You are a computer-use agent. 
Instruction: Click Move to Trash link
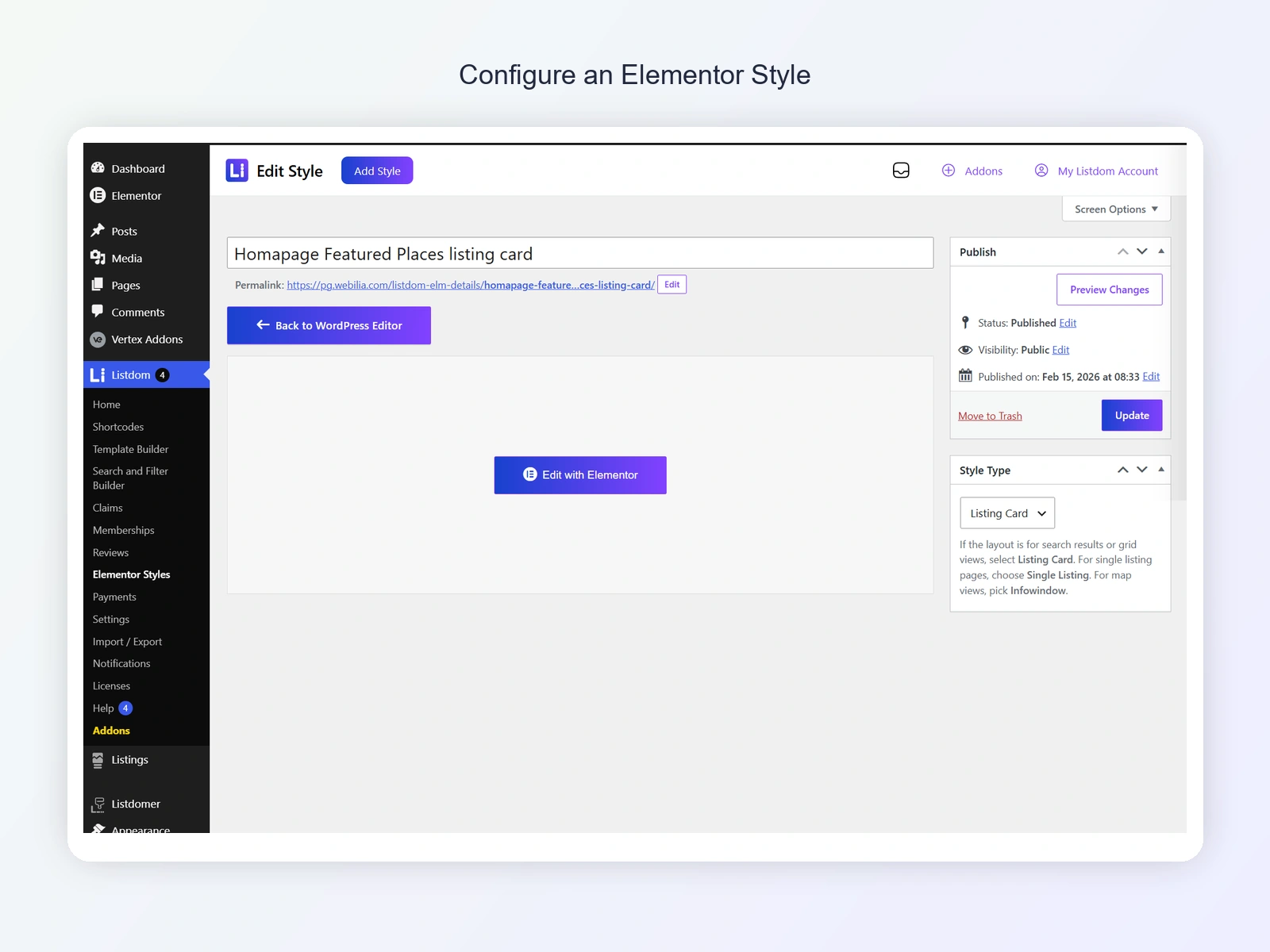coord(990,416)
